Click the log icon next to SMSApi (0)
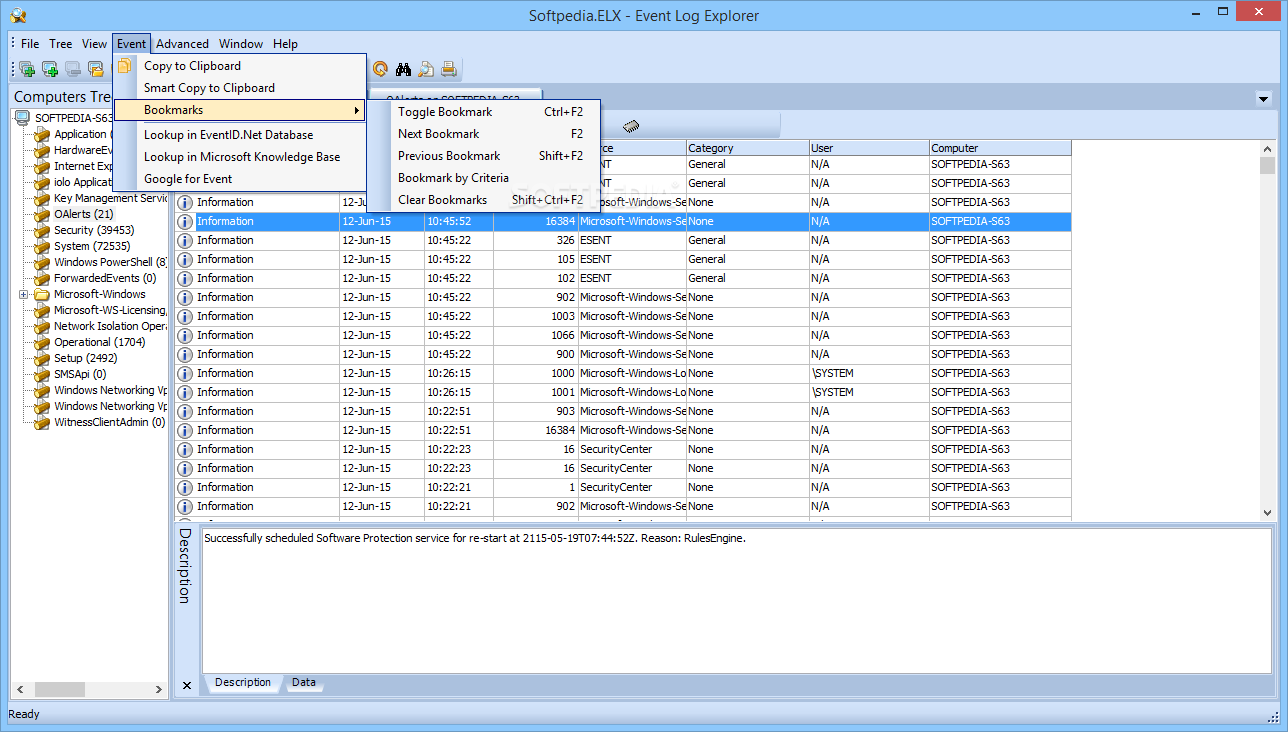 [41, 374]
